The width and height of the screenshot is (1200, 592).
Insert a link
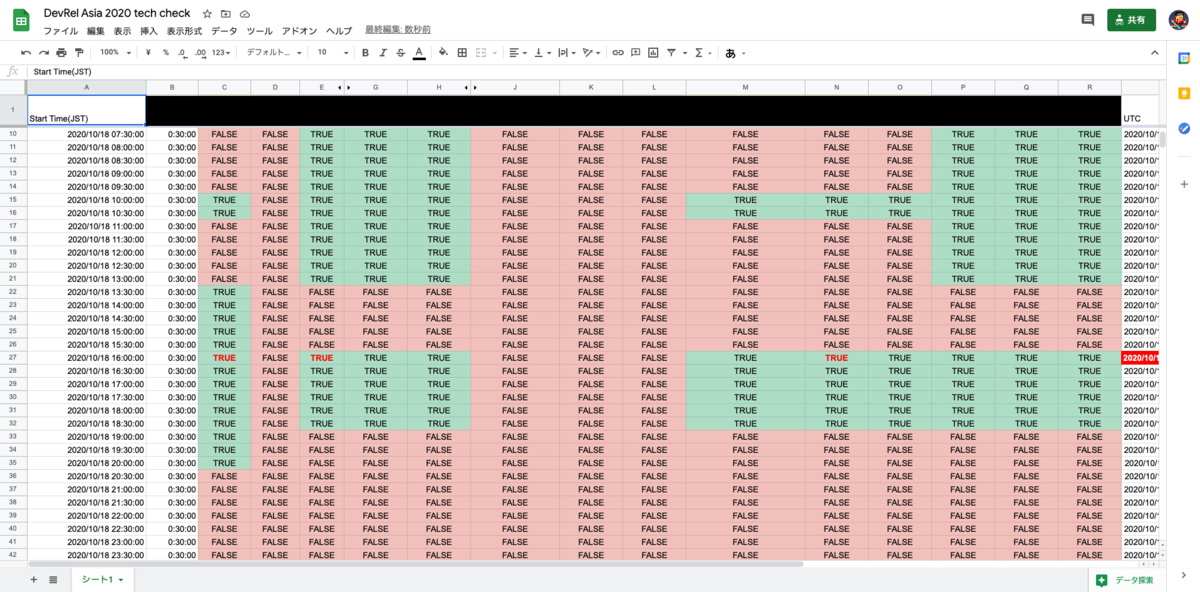[618, 52]
